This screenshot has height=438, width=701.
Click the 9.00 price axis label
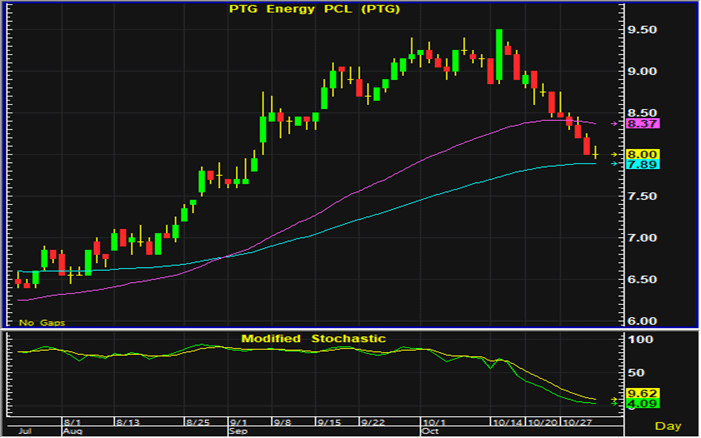[642, 72]
